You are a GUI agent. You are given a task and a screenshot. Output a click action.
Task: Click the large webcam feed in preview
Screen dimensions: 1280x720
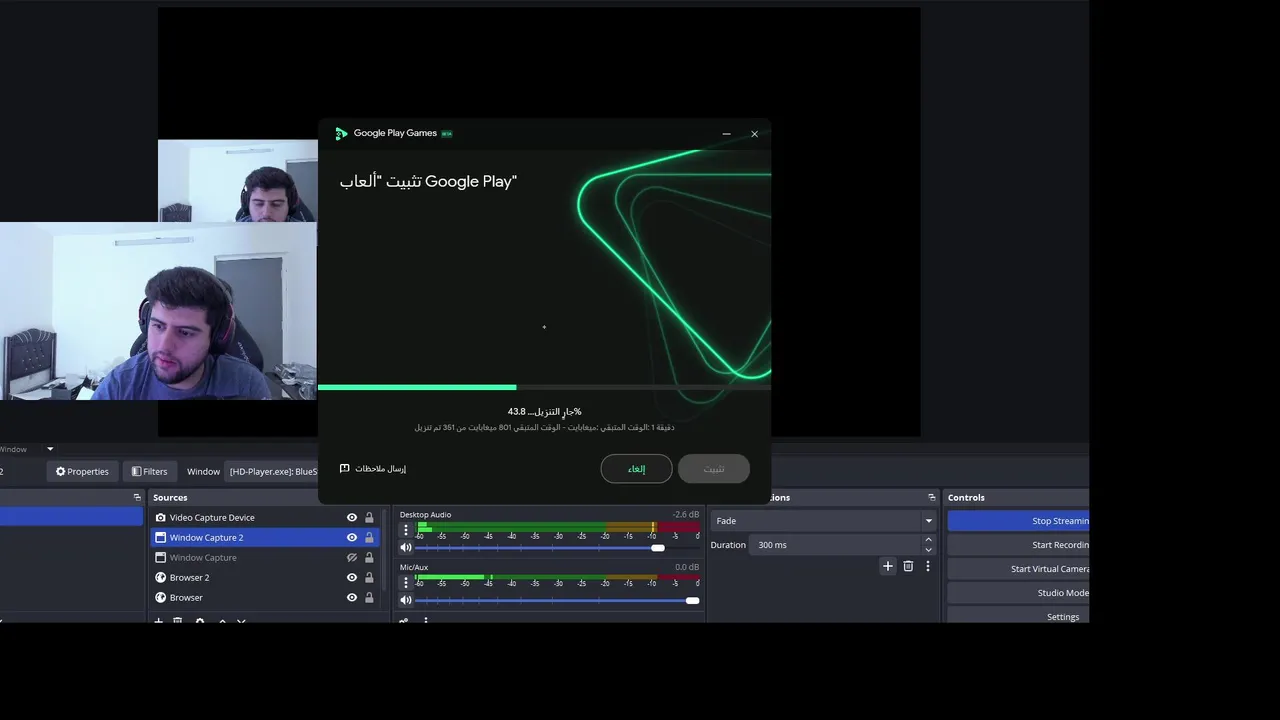pos(158,311)
